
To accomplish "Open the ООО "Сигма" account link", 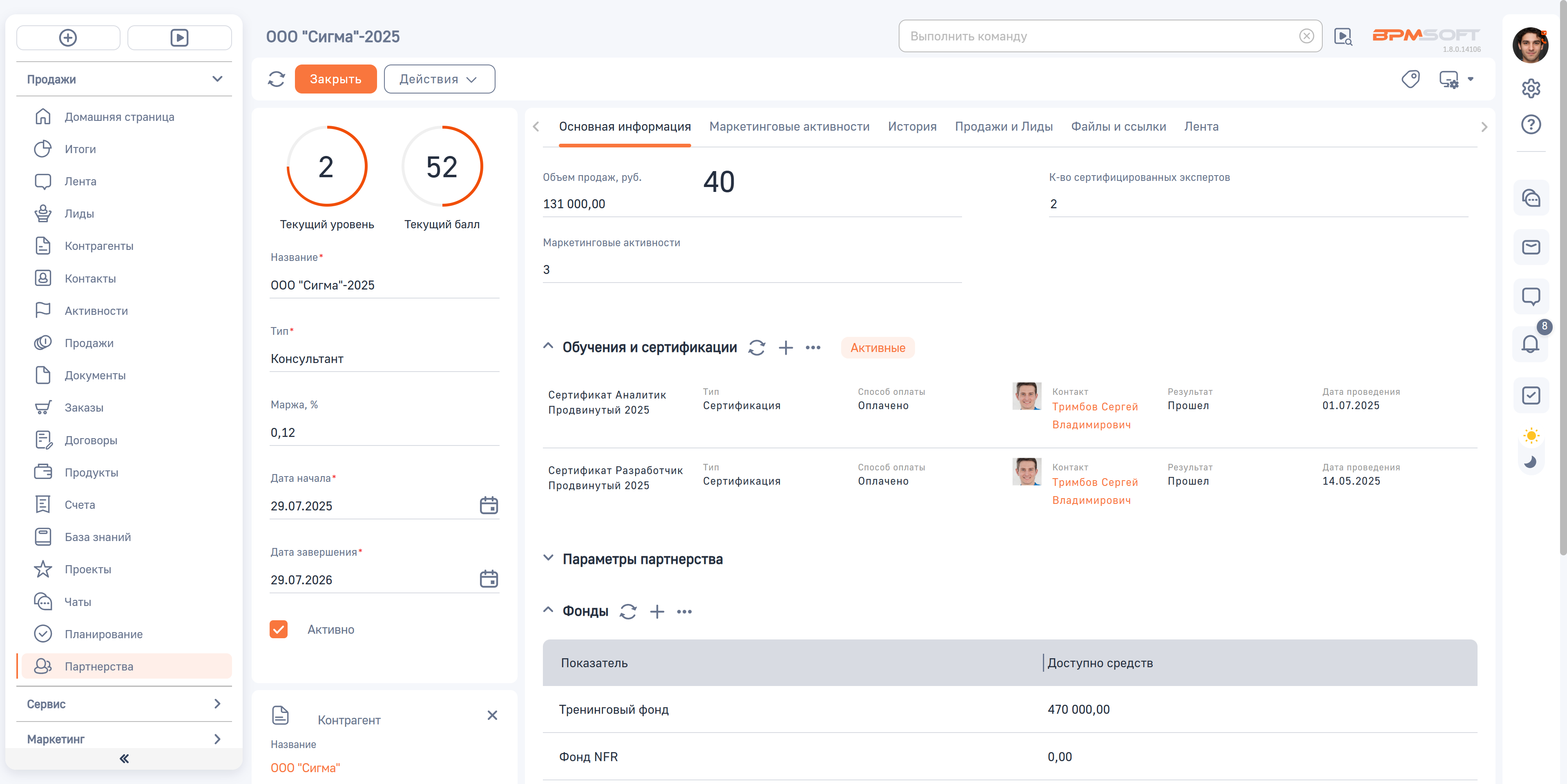I will click(x=306, y=768).
